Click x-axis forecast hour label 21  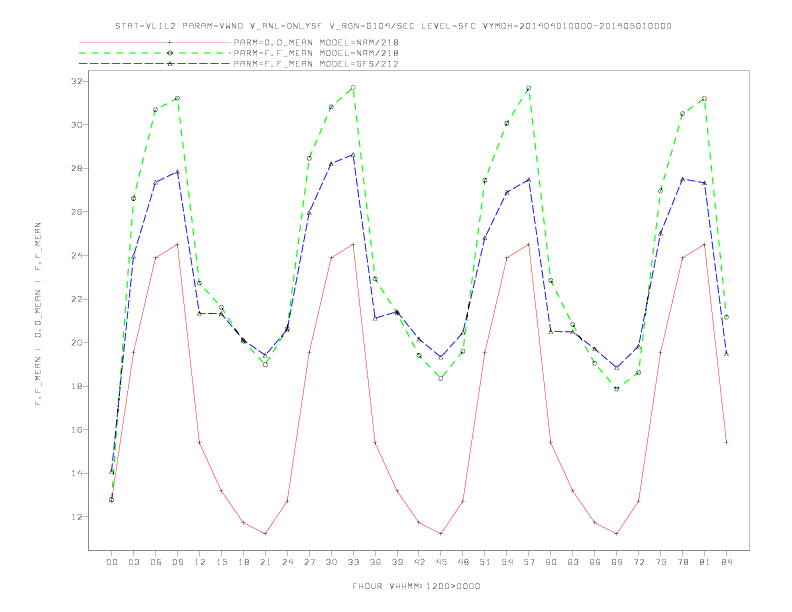point(265,562)
